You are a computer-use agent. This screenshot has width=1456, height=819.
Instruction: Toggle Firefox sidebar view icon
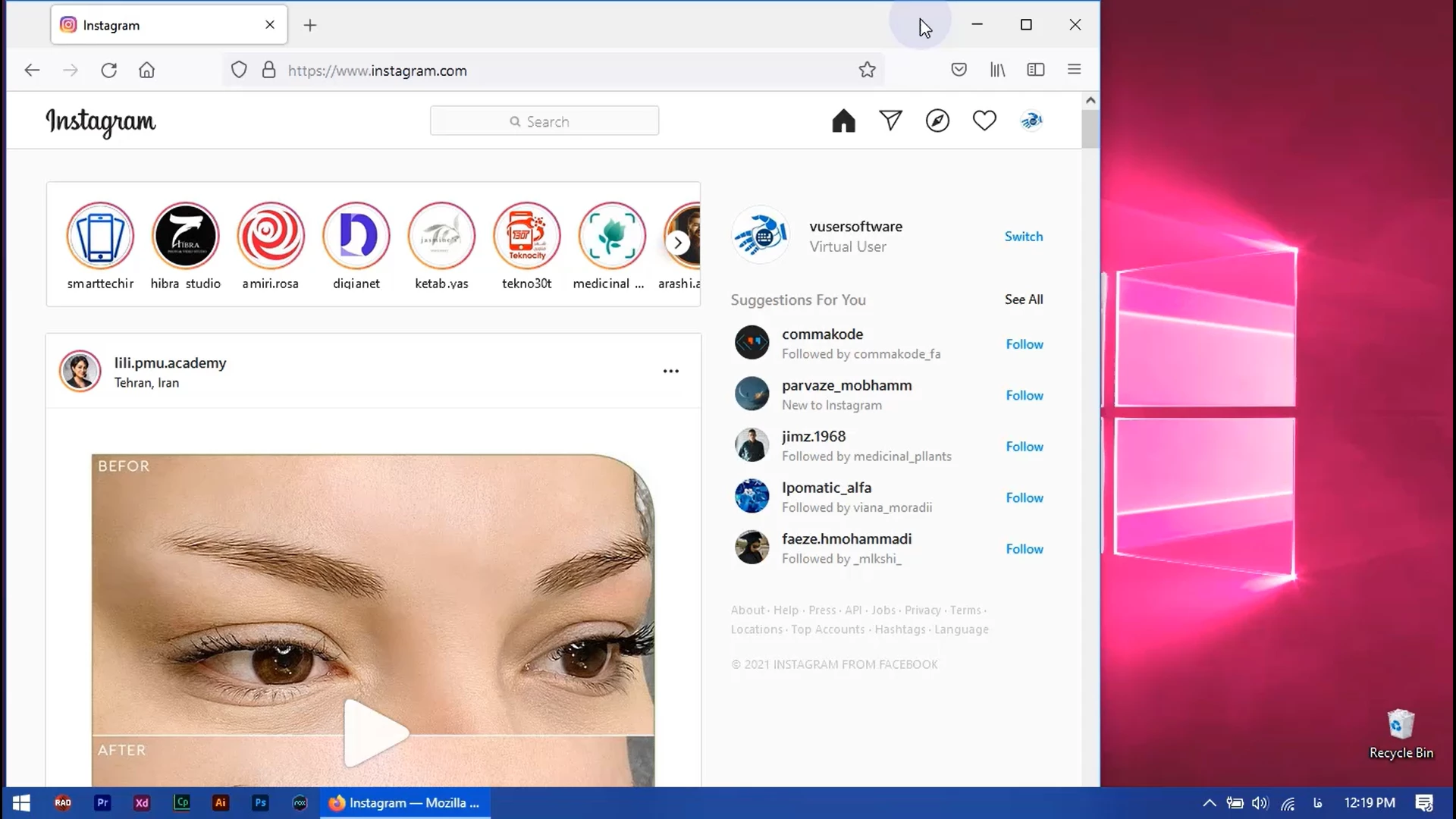tap(1035, 70)
